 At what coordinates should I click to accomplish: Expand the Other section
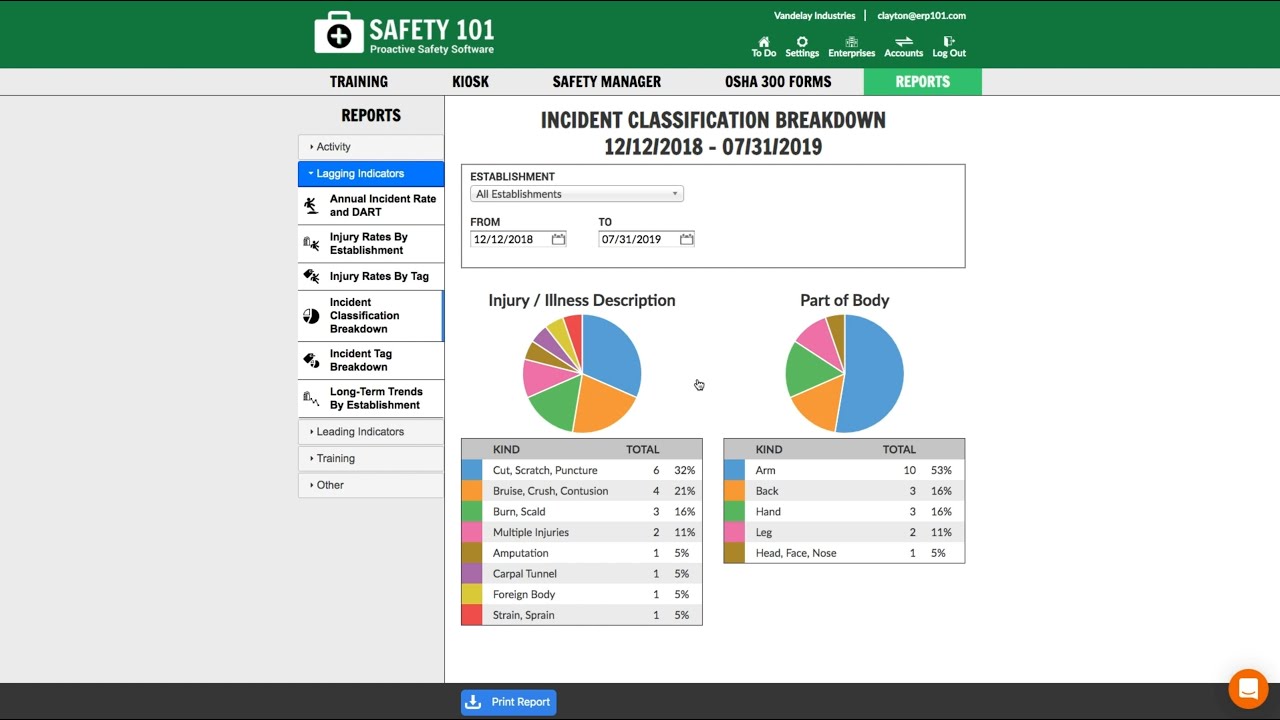(371, 485)
